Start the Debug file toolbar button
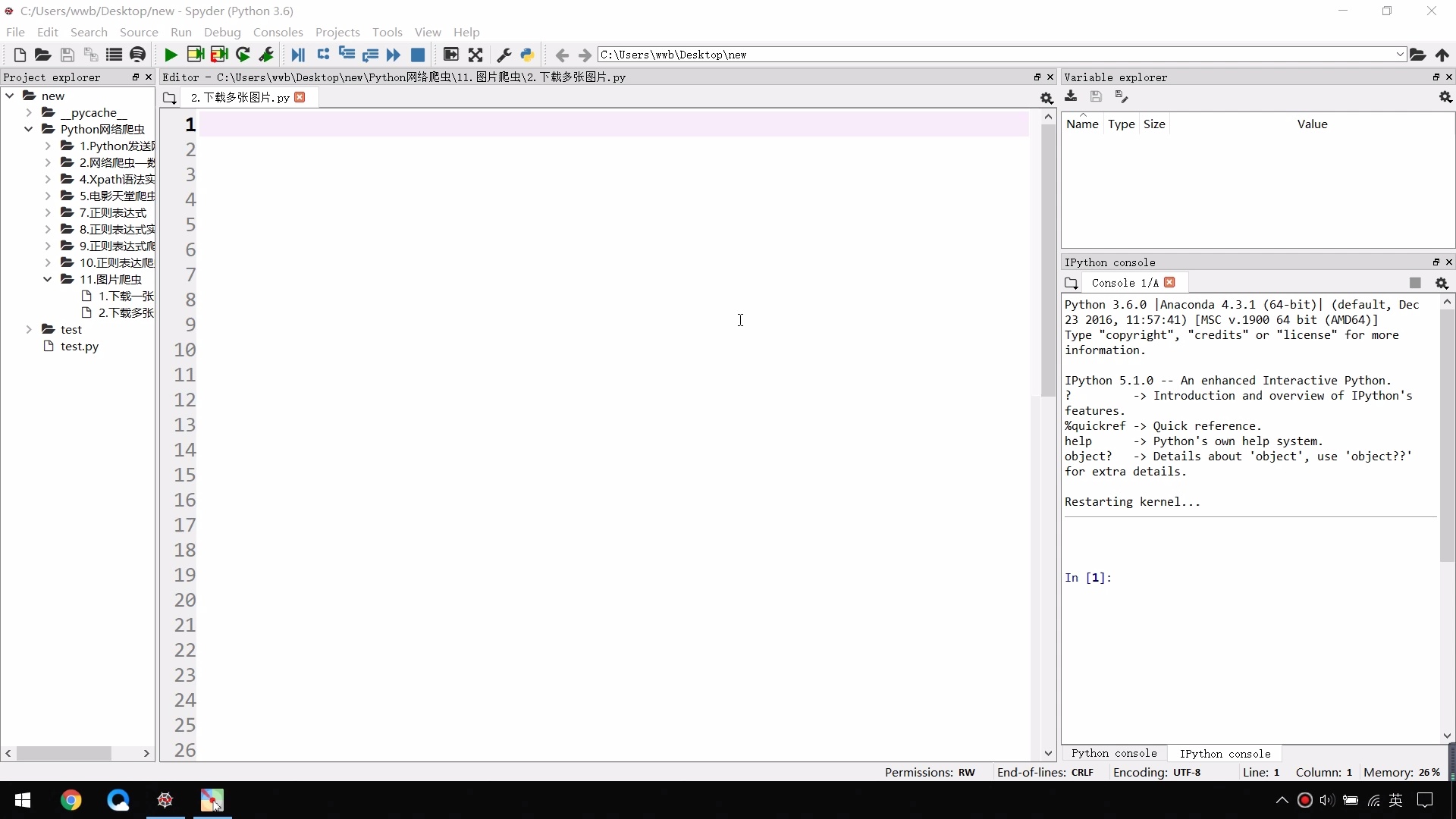 click(298, 55)
